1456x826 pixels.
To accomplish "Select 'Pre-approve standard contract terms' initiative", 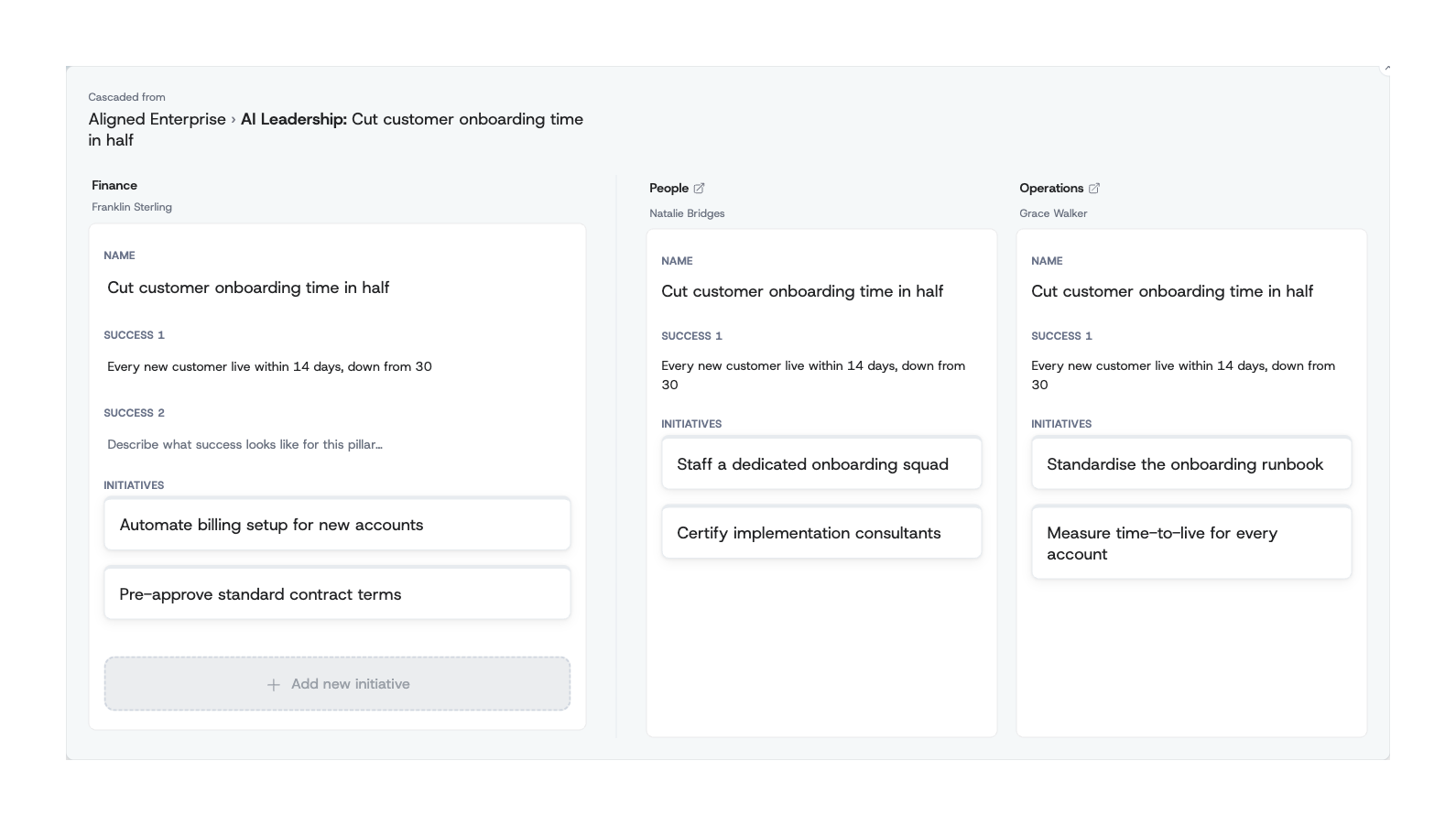I will click(x=337, y=594).
